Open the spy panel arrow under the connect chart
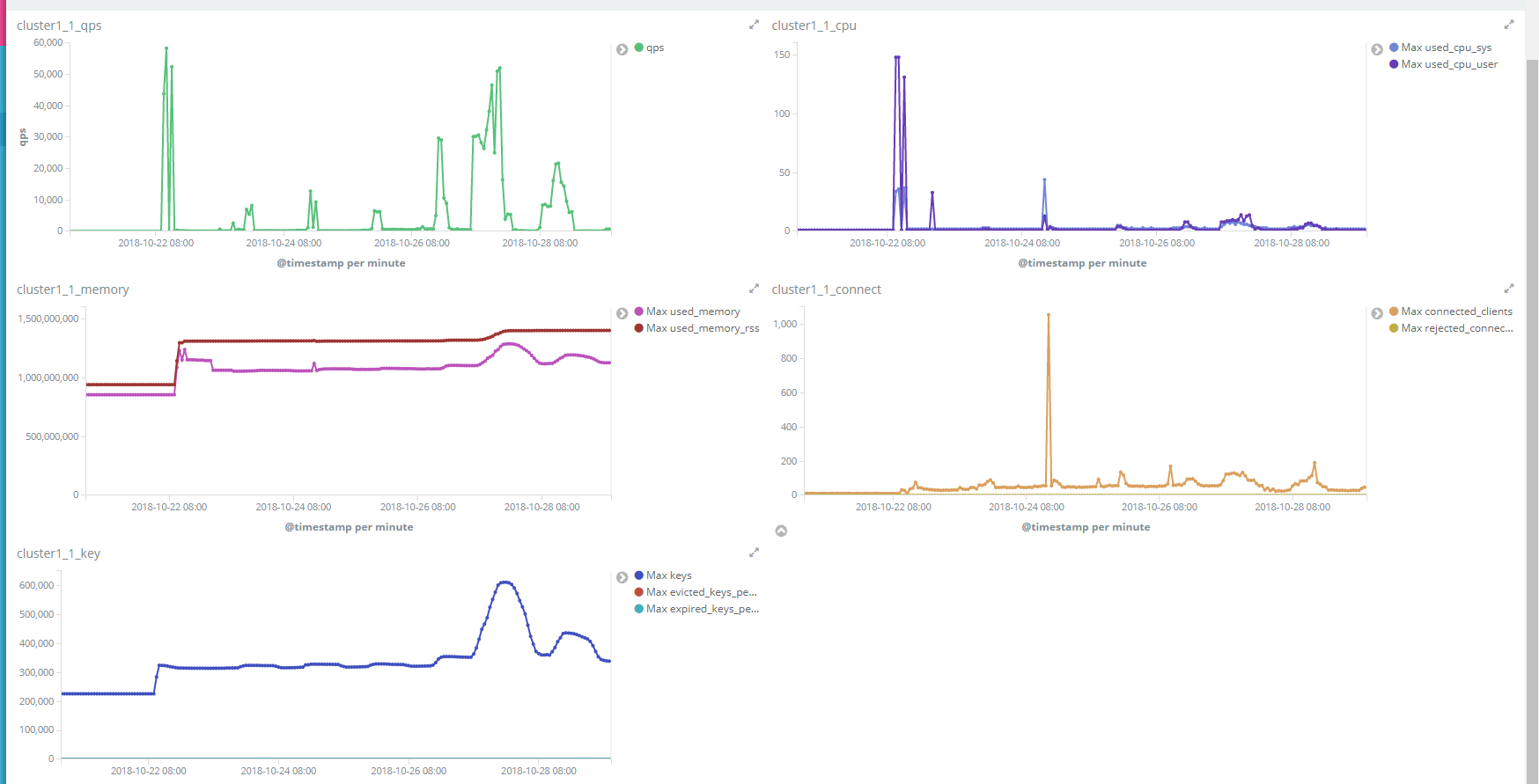This screenshot has width=1539, height=784. 781,531
